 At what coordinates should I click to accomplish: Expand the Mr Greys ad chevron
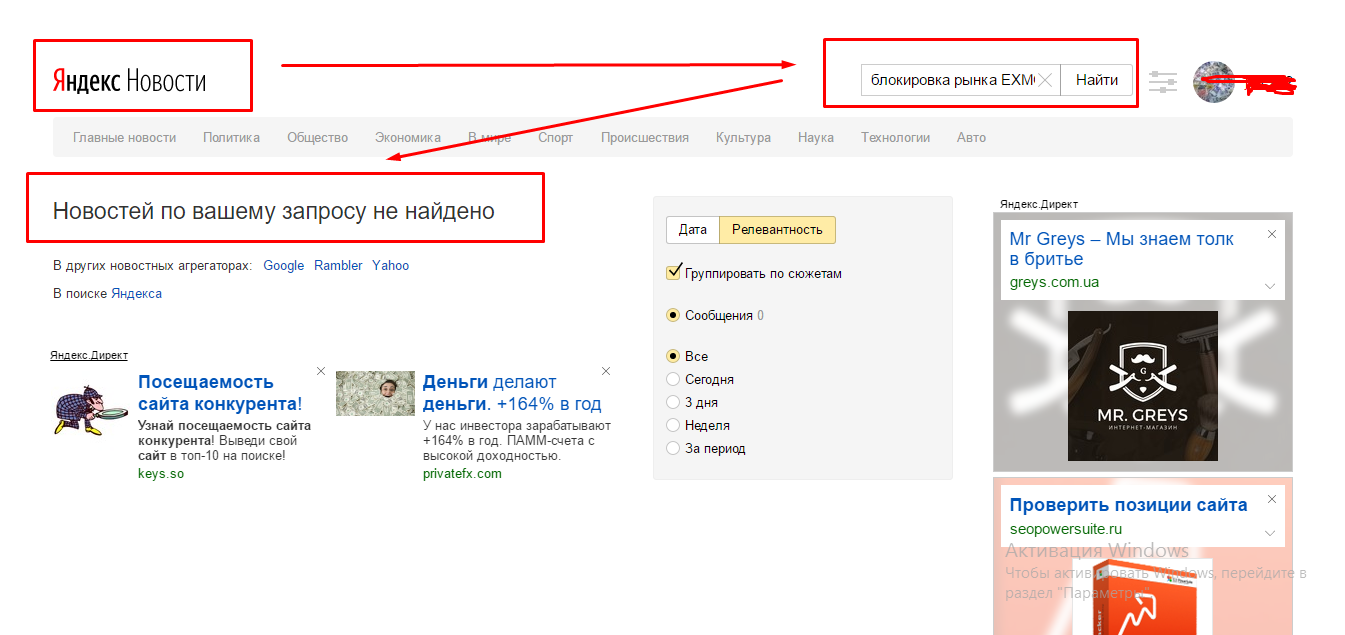(1270, 286)
